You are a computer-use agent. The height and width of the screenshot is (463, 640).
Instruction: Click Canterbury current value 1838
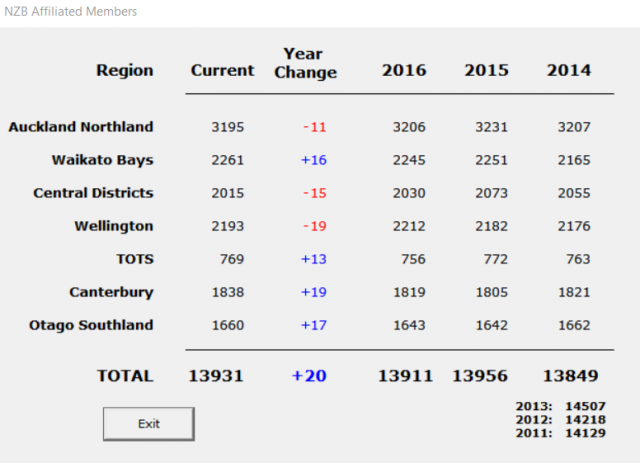point(228,292)
